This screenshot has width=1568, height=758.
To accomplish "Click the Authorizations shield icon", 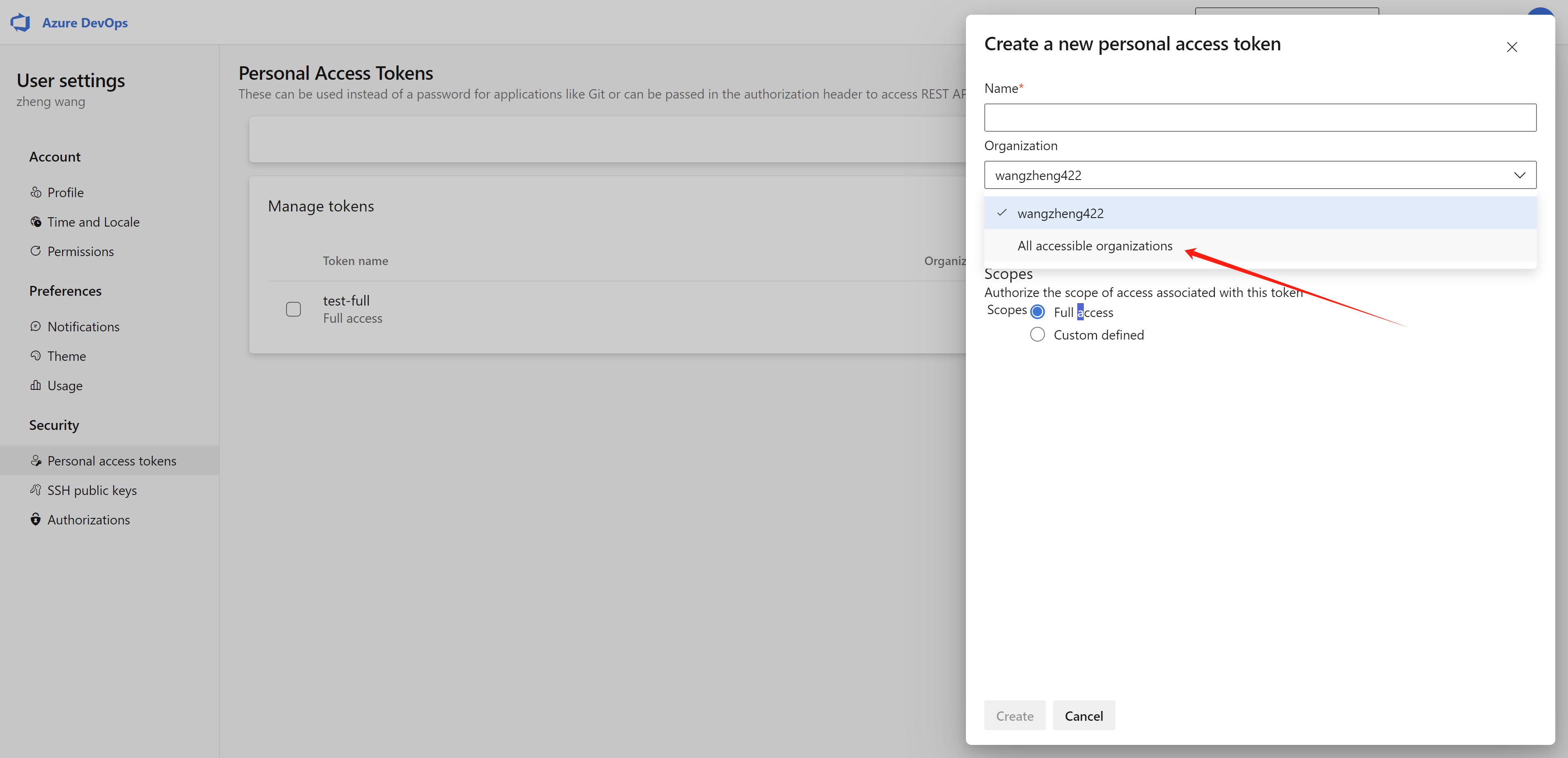I will (x=36, y=520).
